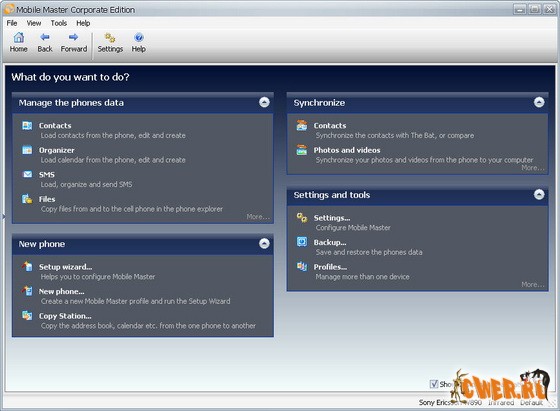The height and width of the screenshot is (411, 560).
Task: Click the Home toolbar icon
Action: pyautogui.click(x=19, y=37)
